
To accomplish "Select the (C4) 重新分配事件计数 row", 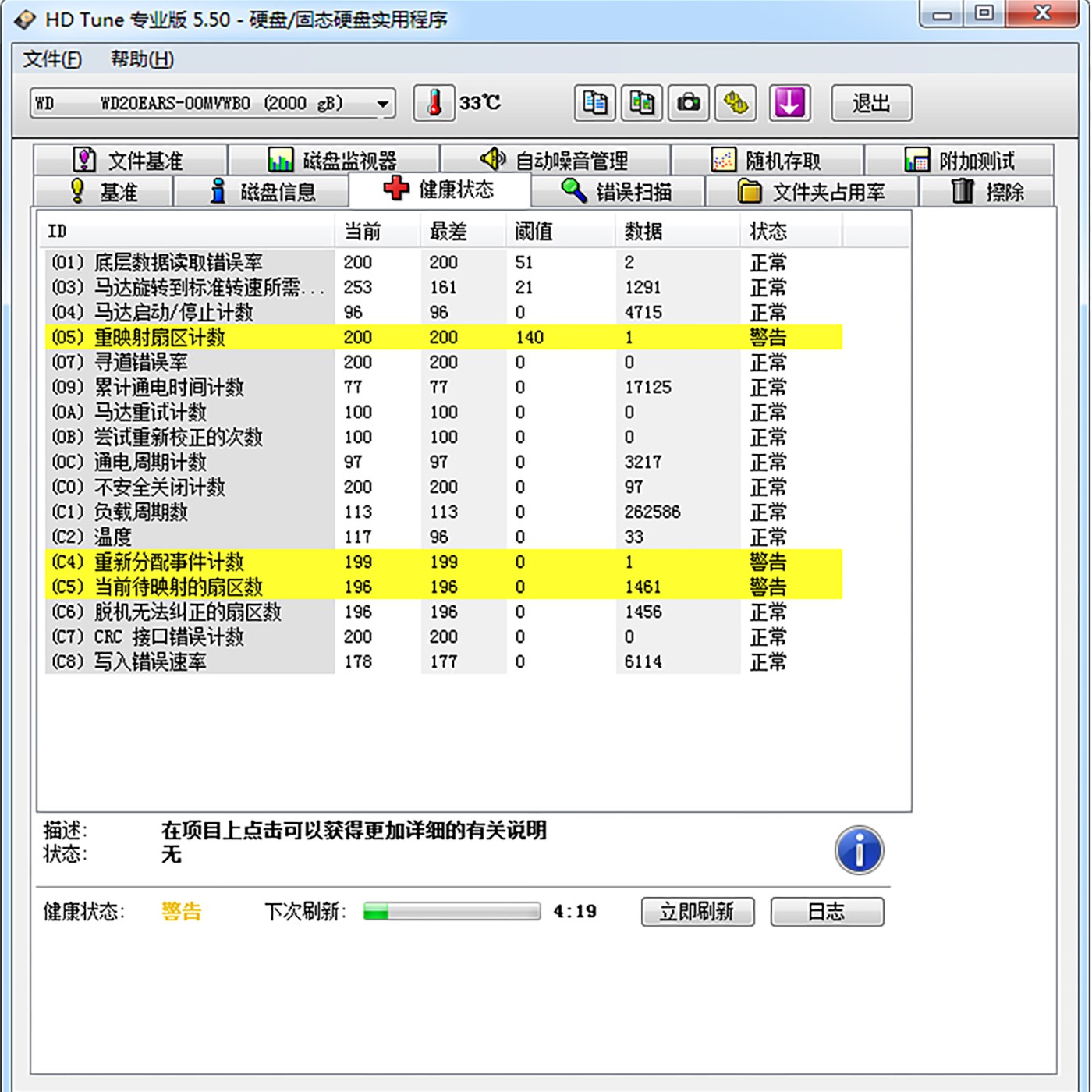I will tap(444, 562).
